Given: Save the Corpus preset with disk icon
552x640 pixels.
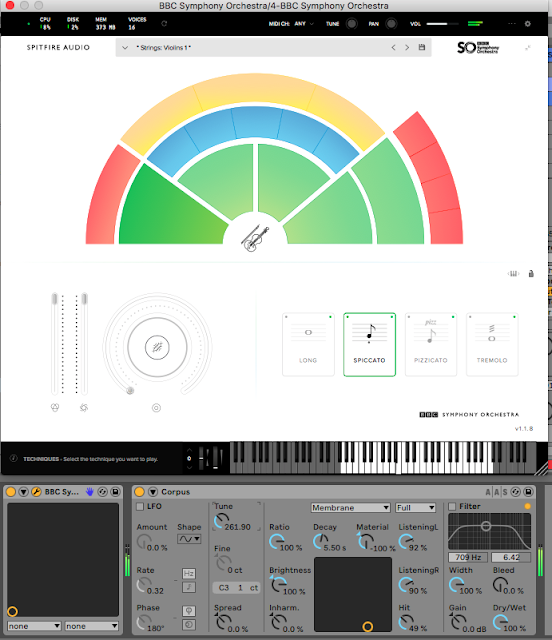Looking at the screenshot, I should (528, 492).
